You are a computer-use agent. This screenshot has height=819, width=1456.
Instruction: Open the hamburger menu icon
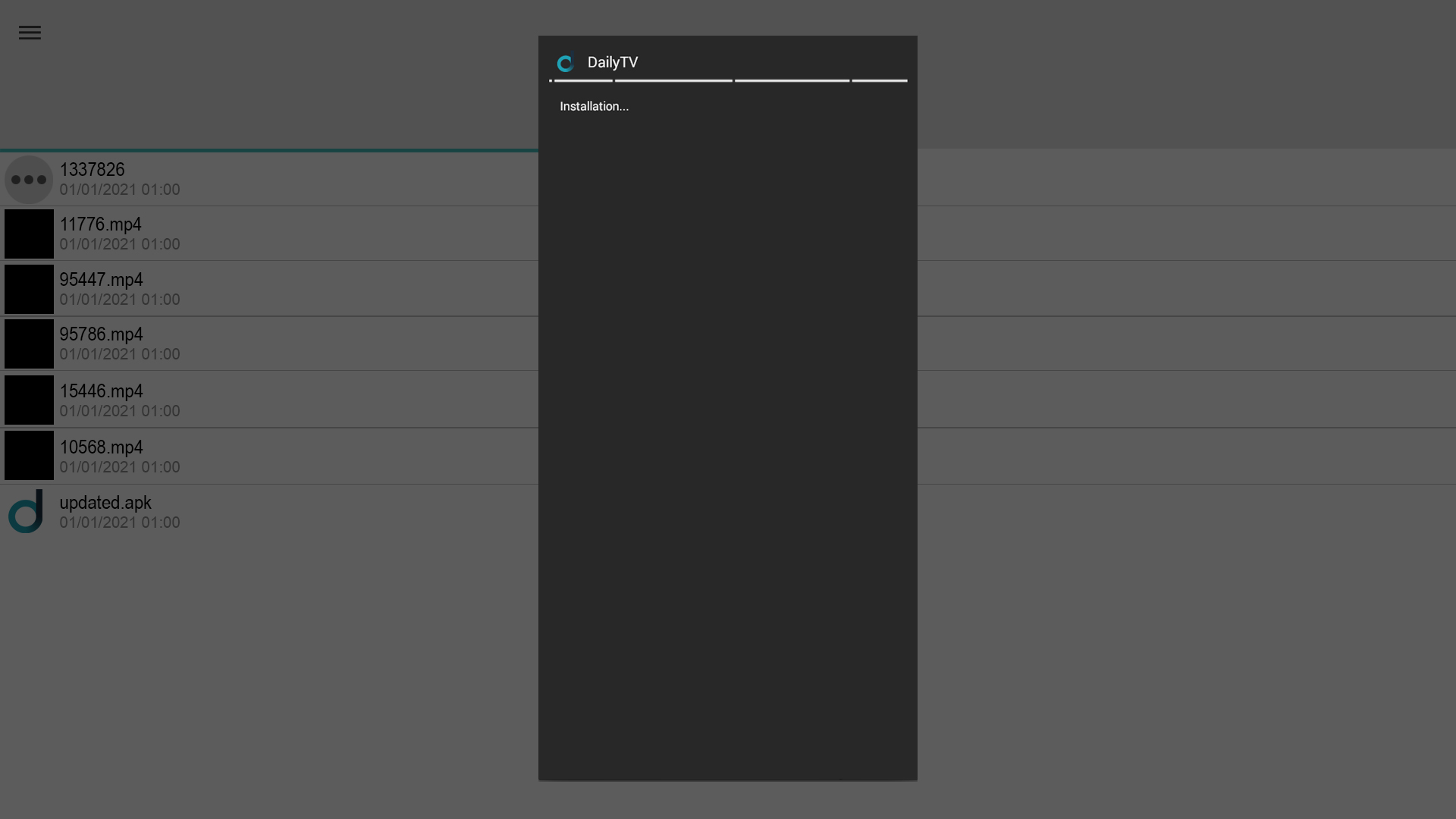click(30, 33)
